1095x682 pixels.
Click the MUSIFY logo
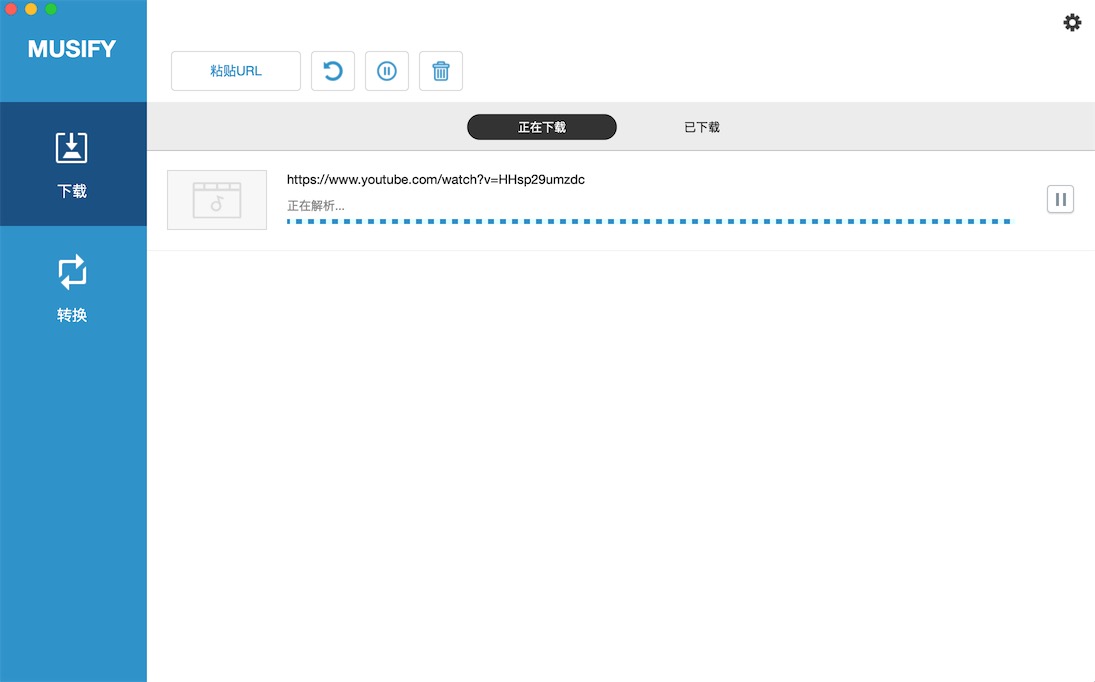tap(72, 49)
